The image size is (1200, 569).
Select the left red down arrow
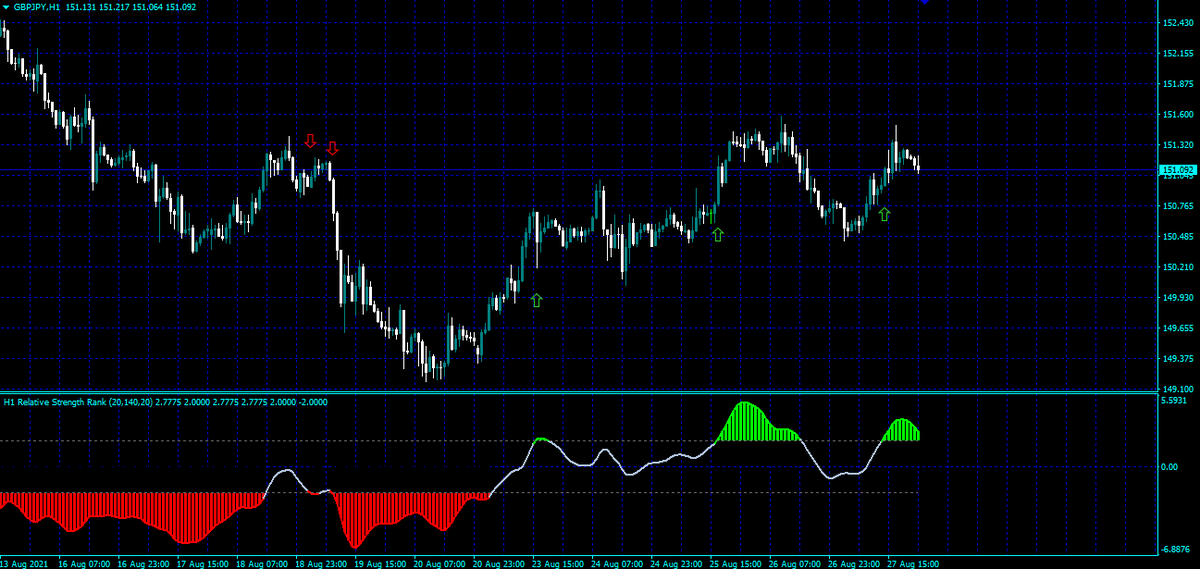310,140
